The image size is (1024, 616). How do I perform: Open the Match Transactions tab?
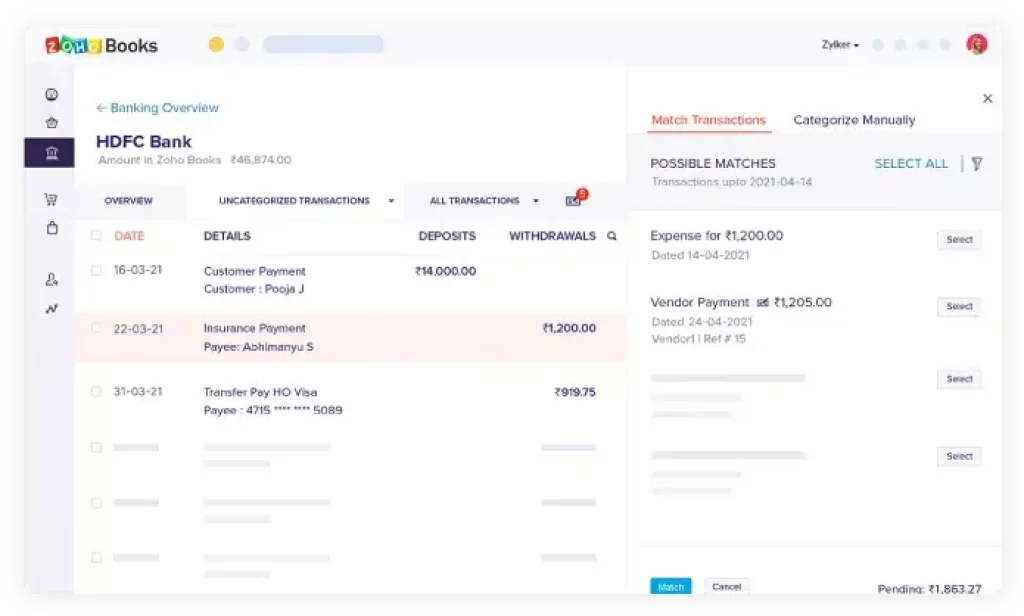(709, 120)
